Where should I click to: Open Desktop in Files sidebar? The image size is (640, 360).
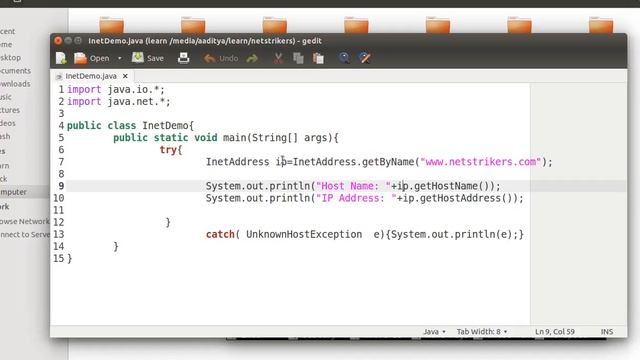point(10,58)
